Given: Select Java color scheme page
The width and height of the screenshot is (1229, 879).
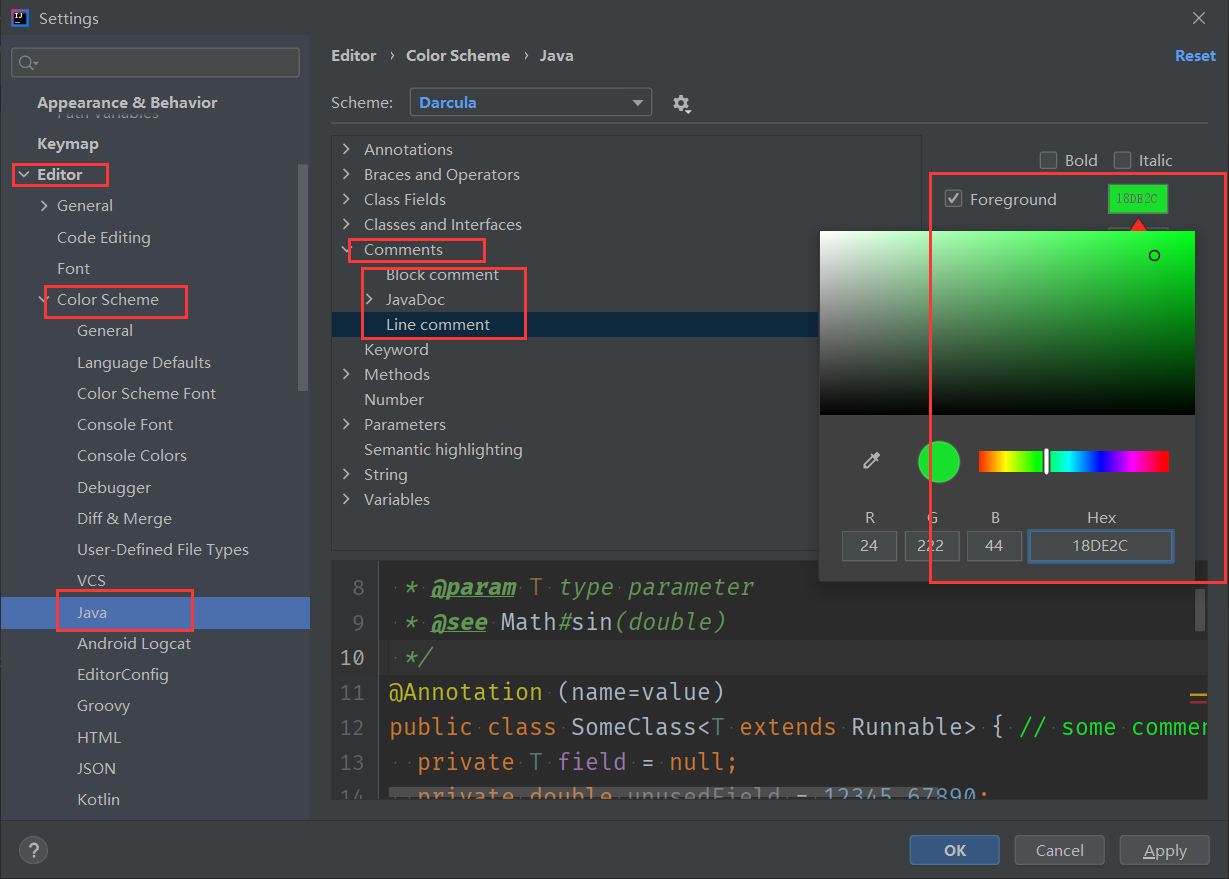Looking at the screenshot, I should point(155,612).
